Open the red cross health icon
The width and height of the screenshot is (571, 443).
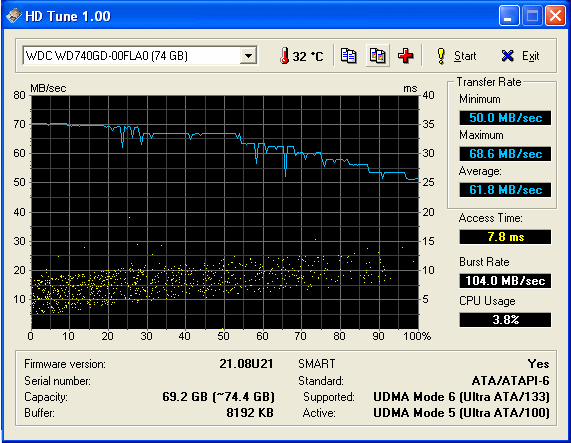(405, 56)
